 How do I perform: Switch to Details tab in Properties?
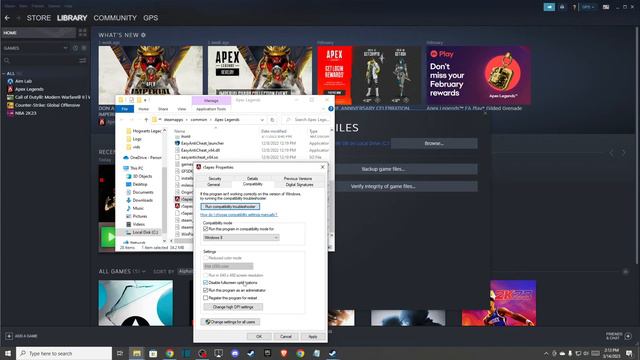tap(252, 178)
